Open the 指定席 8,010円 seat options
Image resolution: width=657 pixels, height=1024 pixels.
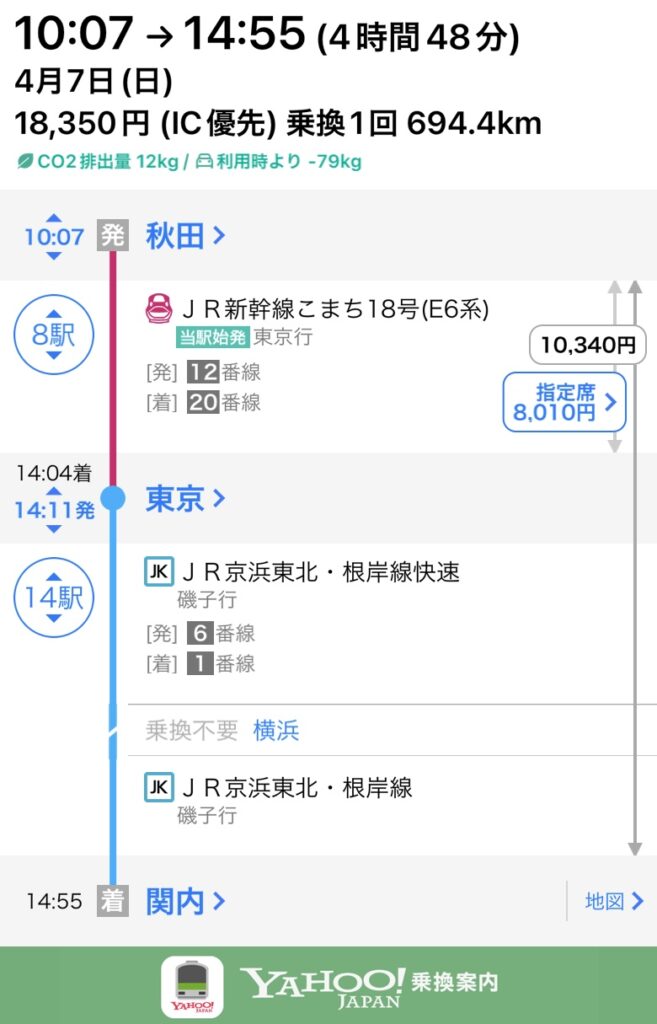click(564, 401)
